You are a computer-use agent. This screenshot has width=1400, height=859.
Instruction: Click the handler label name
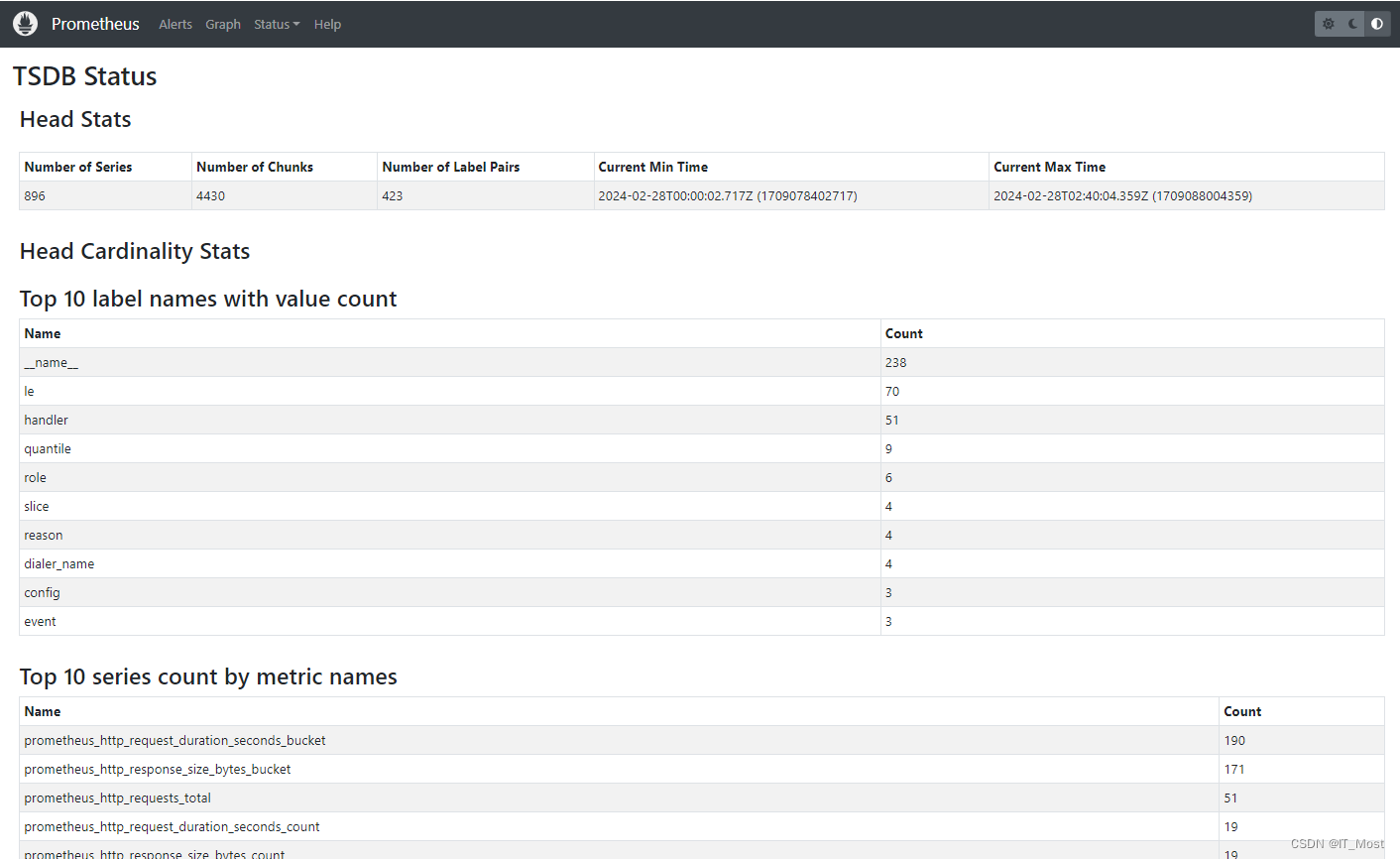coord(47,420)
